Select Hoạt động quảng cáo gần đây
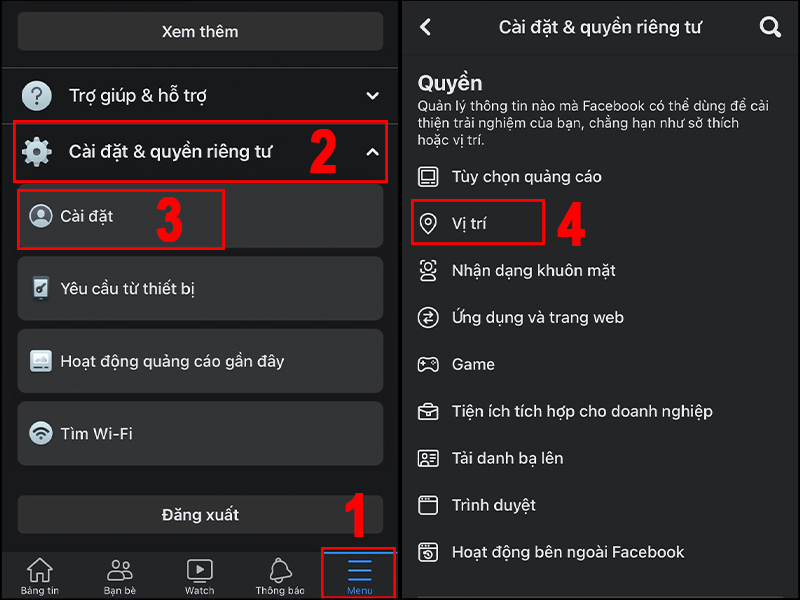 pos(200,361)
